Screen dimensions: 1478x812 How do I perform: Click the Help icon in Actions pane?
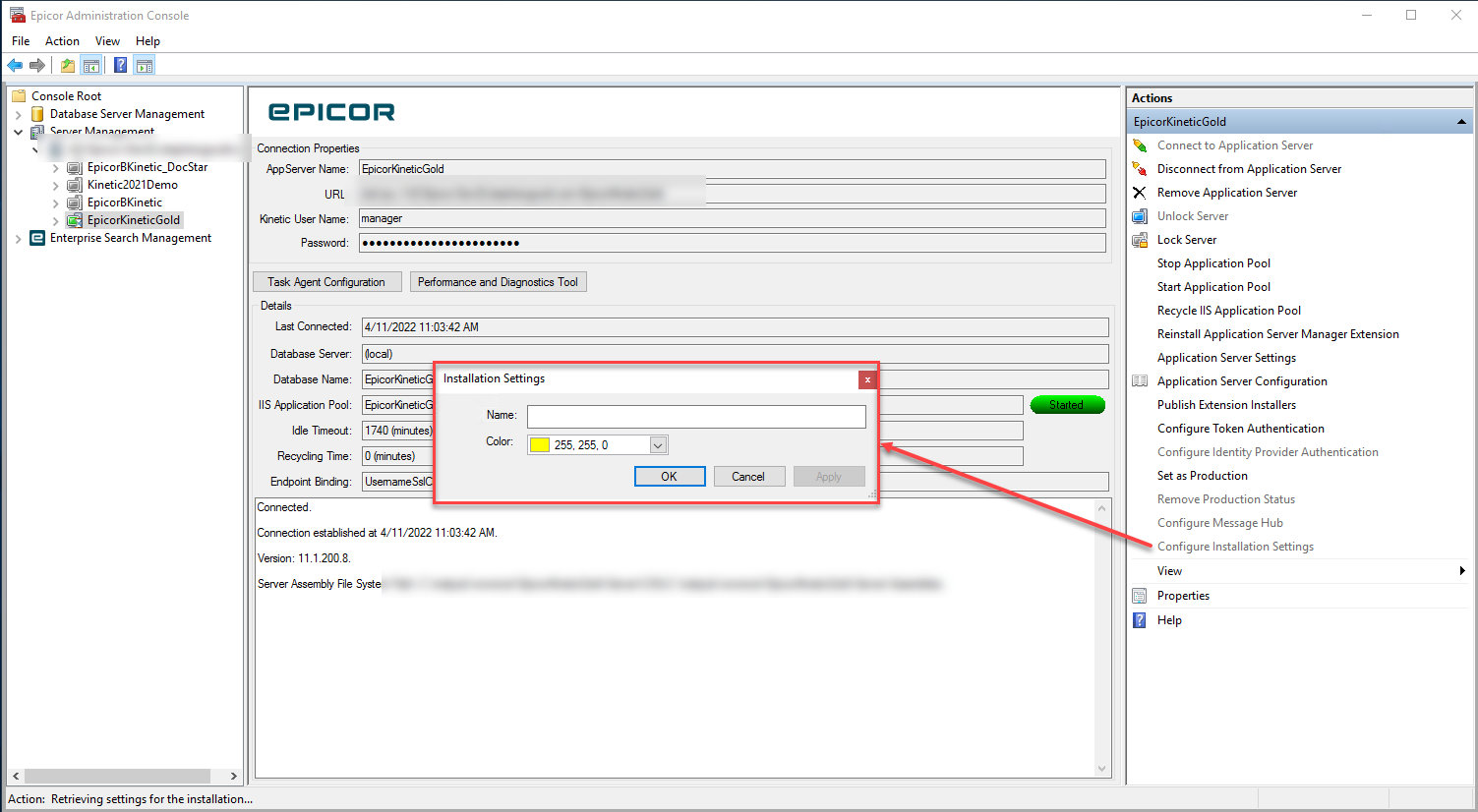(x=1140, y=620)
